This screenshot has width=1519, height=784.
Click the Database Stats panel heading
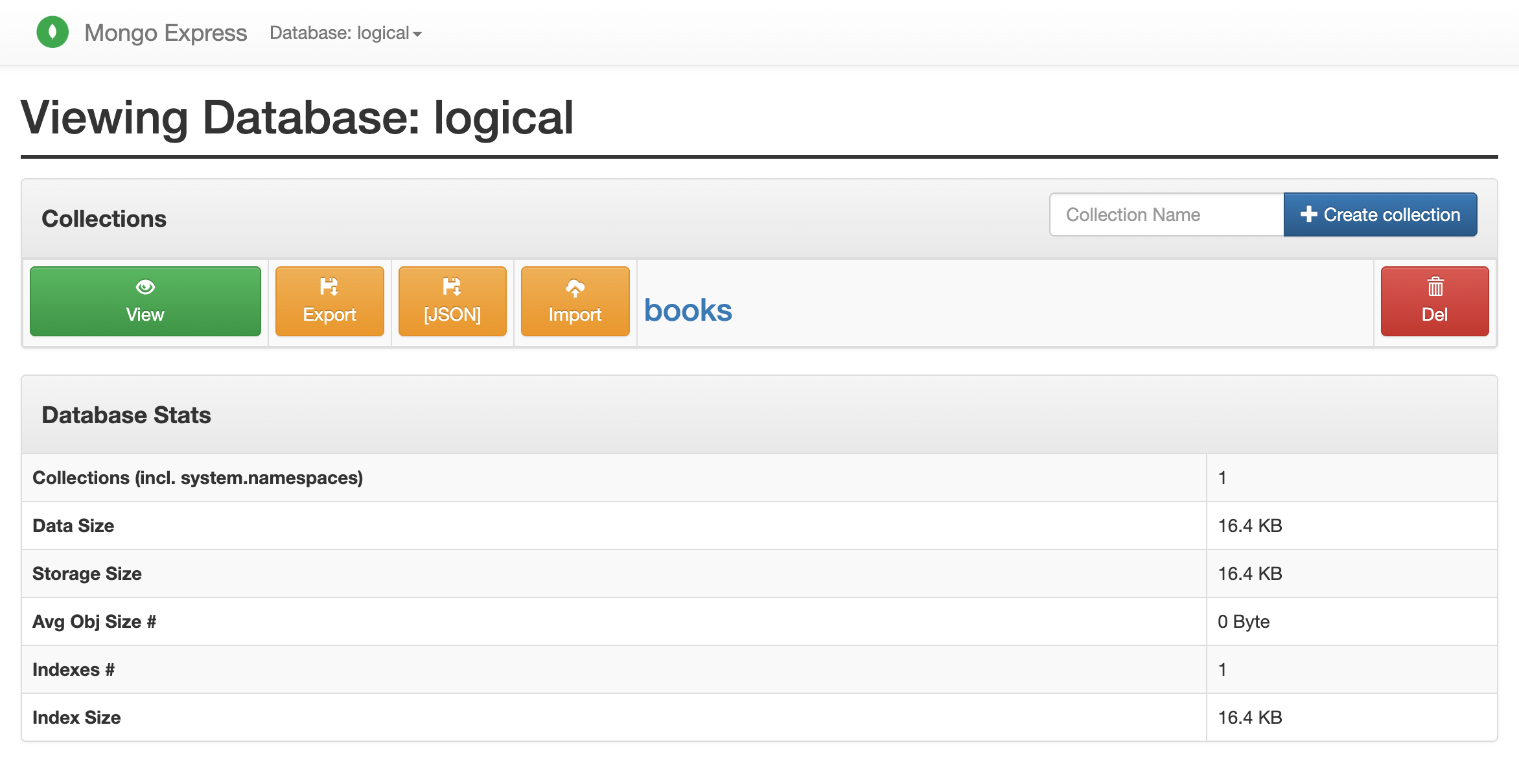tap(126, 415)
